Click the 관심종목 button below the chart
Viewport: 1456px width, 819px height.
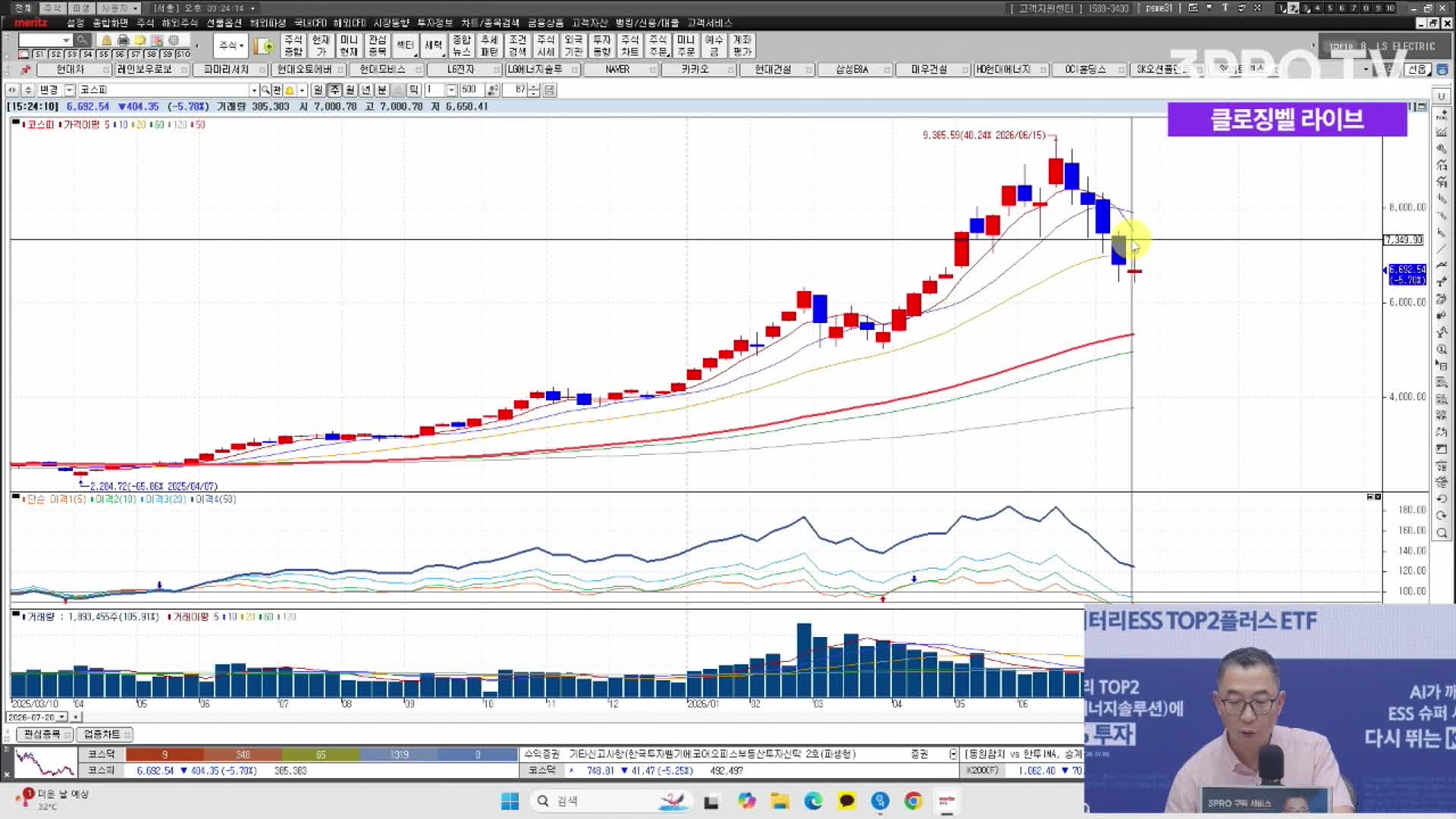tap(42, 734)
